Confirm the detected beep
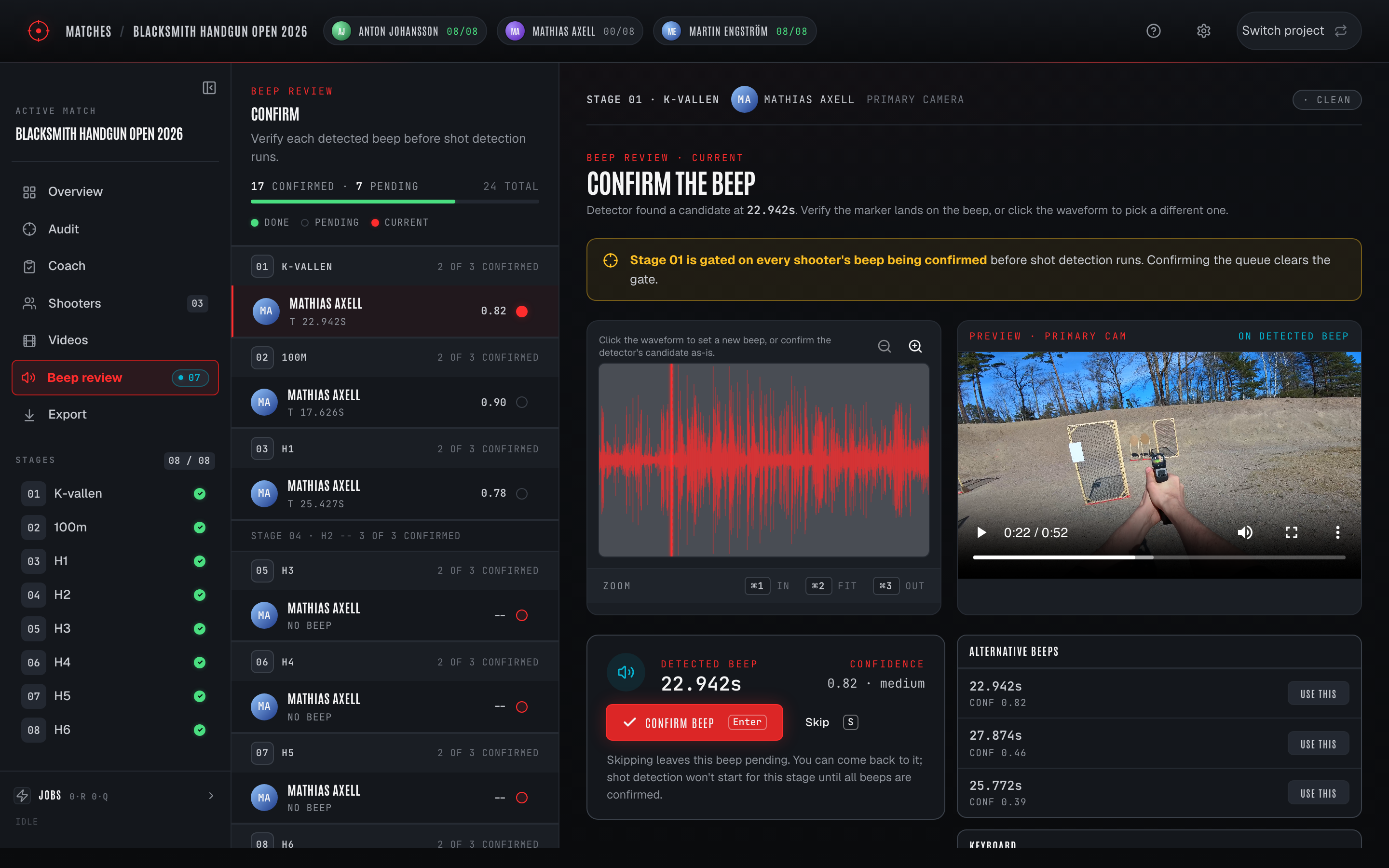Screen dimensions: 1389x868 (x=694, y=722)
